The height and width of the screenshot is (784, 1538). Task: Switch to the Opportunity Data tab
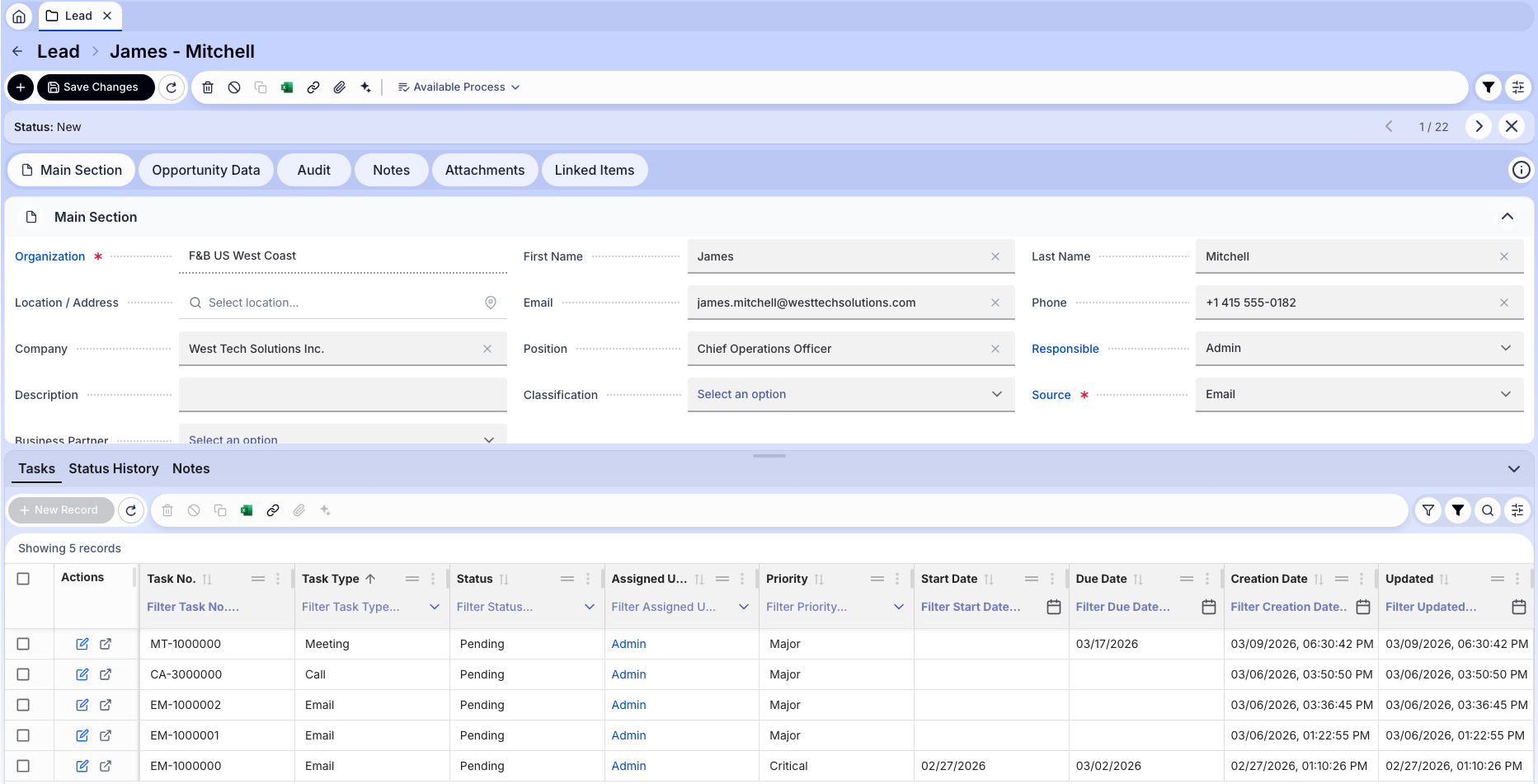pyautogui.click(x=205, y=171)
